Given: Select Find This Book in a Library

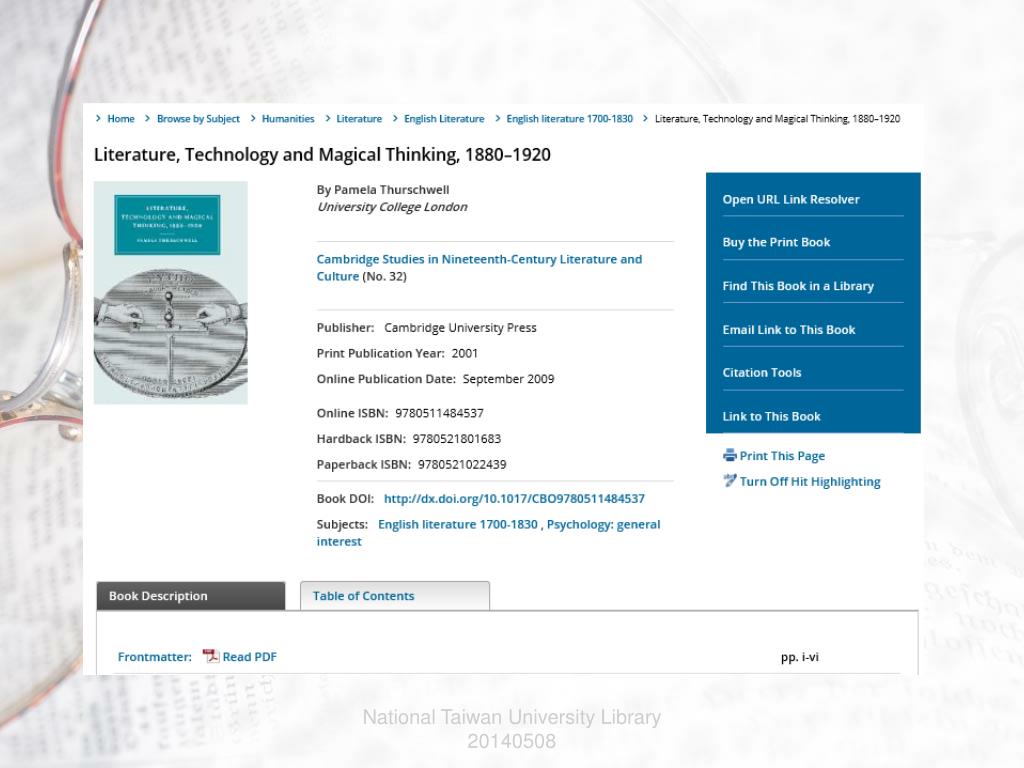Looking at the screenshot, I should 798,286.
